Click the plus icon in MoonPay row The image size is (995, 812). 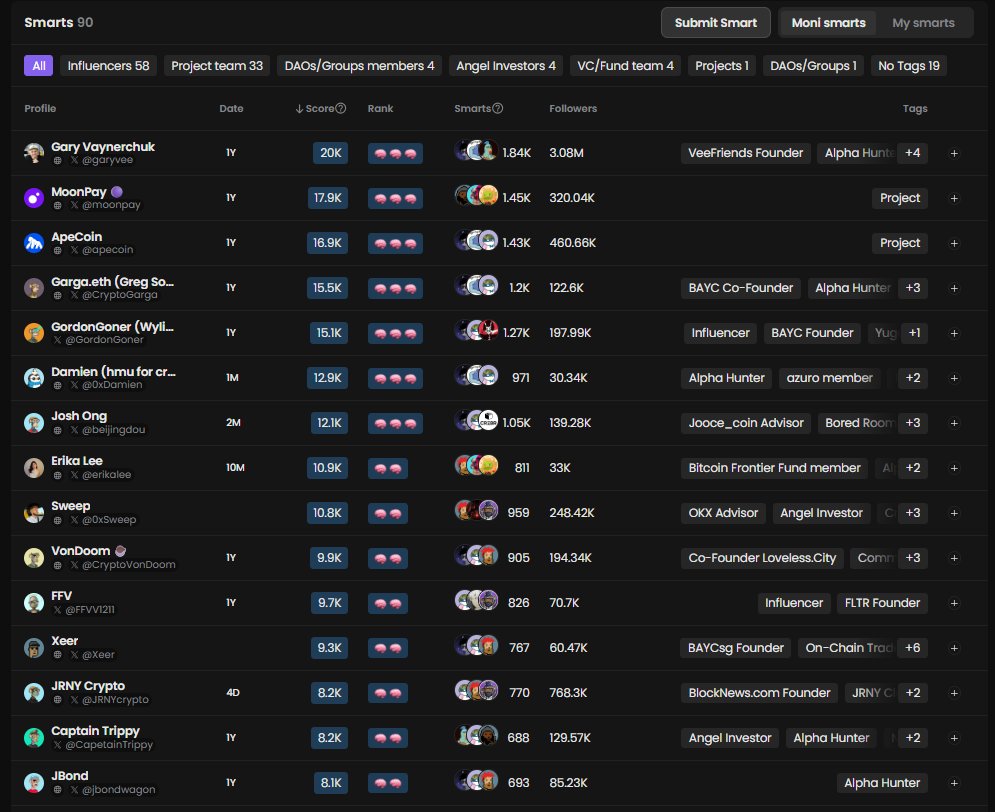[954, 199]
